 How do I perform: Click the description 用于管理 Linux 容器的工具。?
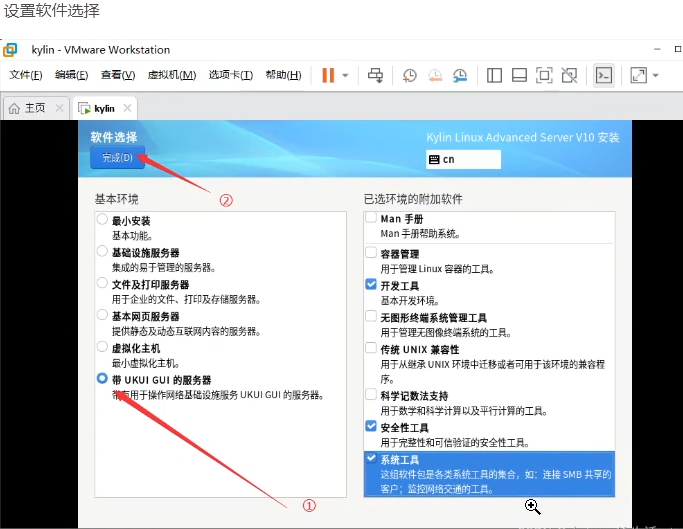pyautogui.click(x=437, y=269)
